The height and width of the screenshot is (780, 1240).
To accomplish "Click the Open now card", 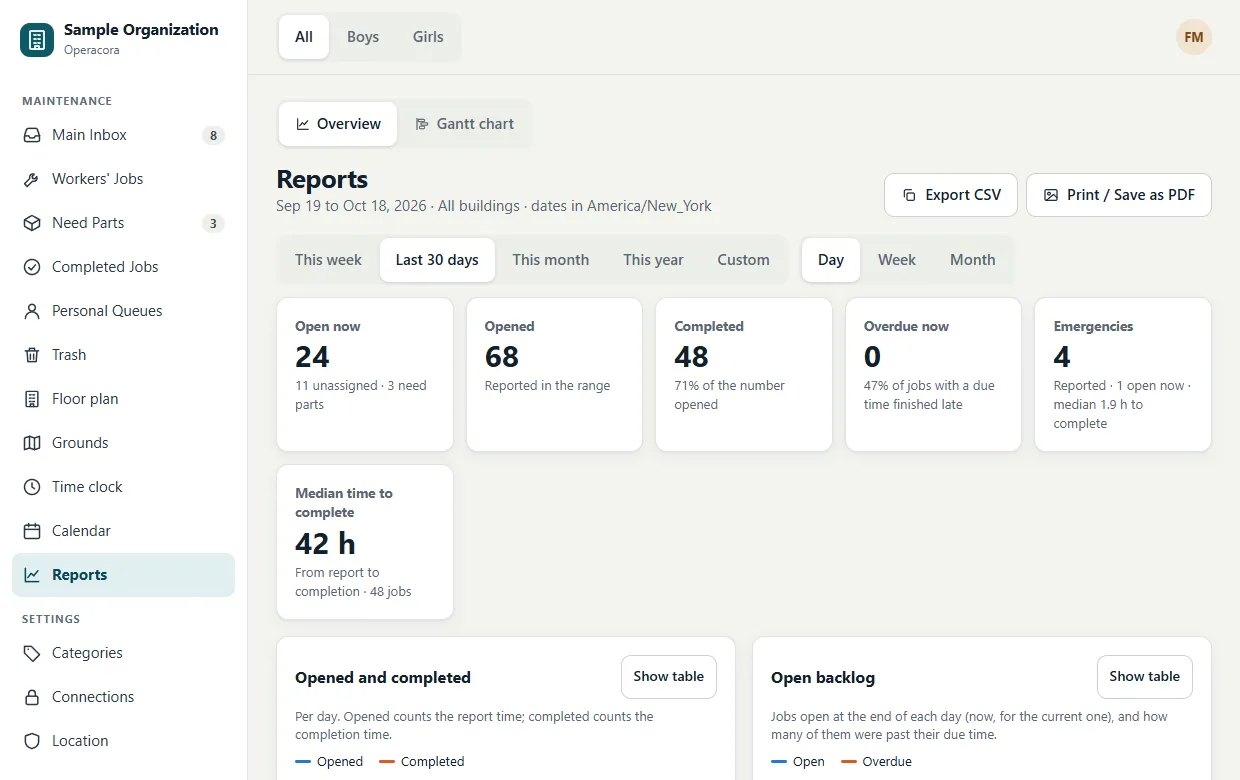I will (x=365, y=374).
